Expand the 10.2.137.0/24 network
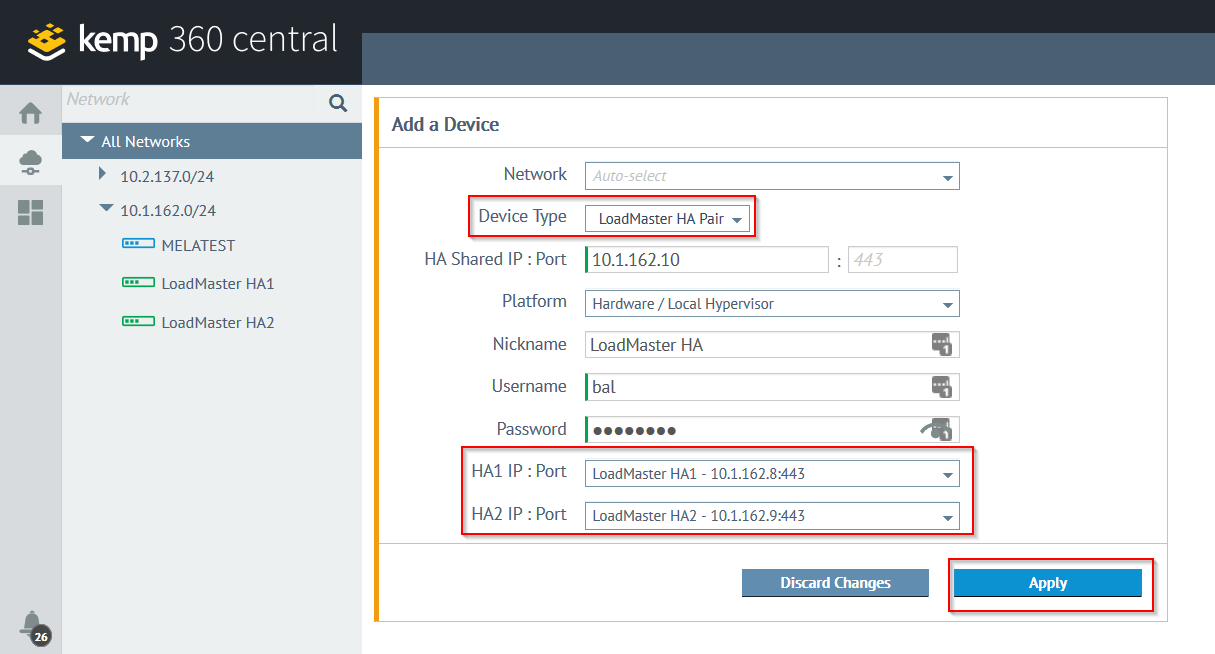This screenshot has height=654, width=1215. 102,174
